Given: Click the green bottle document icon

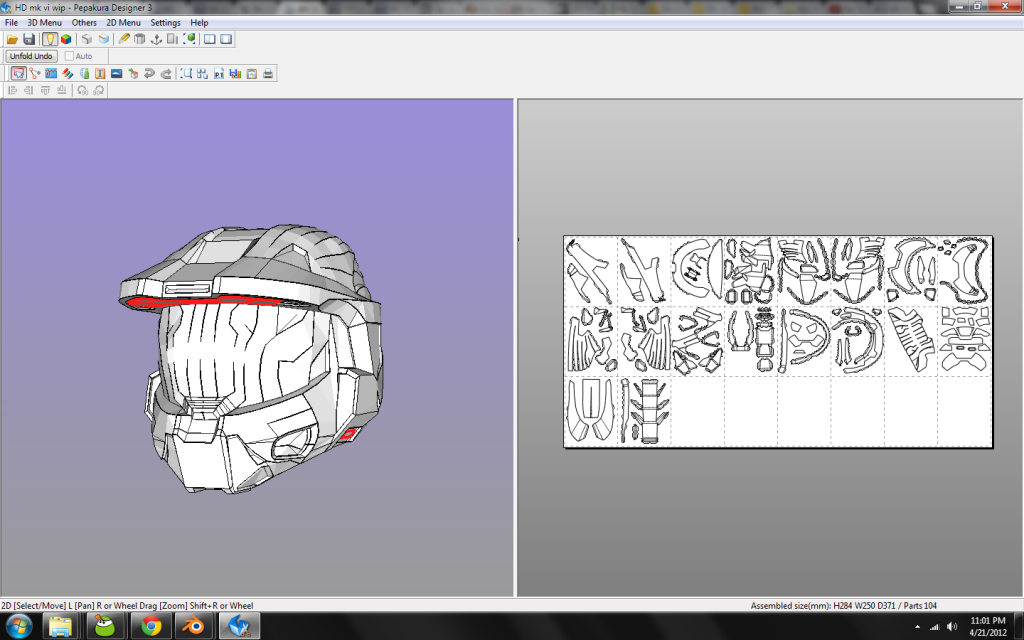Looking at the screenshot, I should pyautogui.click(x=84, y=74).
